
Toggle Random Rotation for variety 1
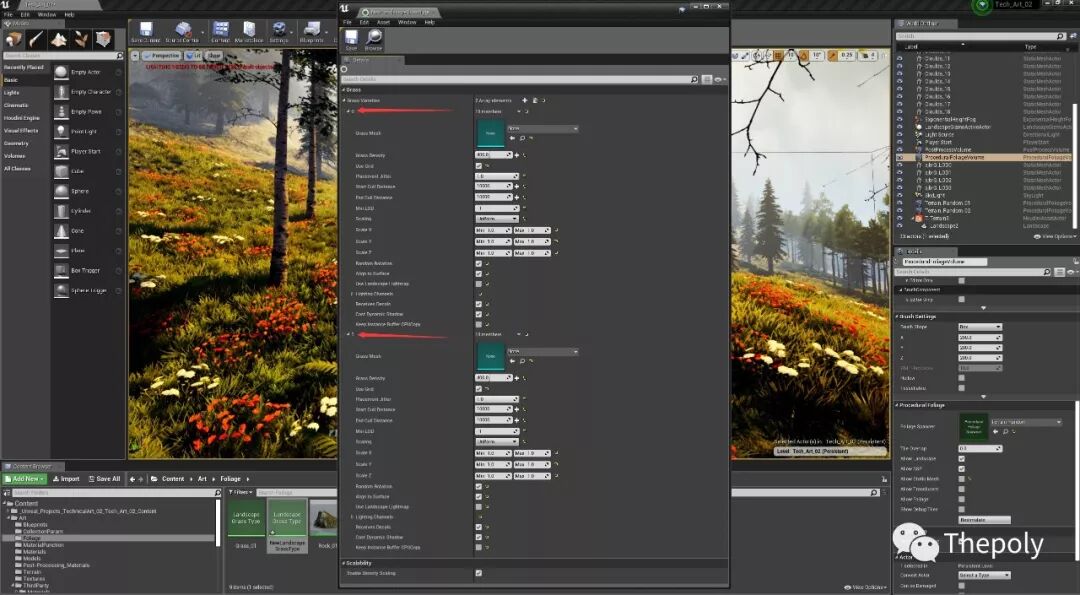[479, 486]
